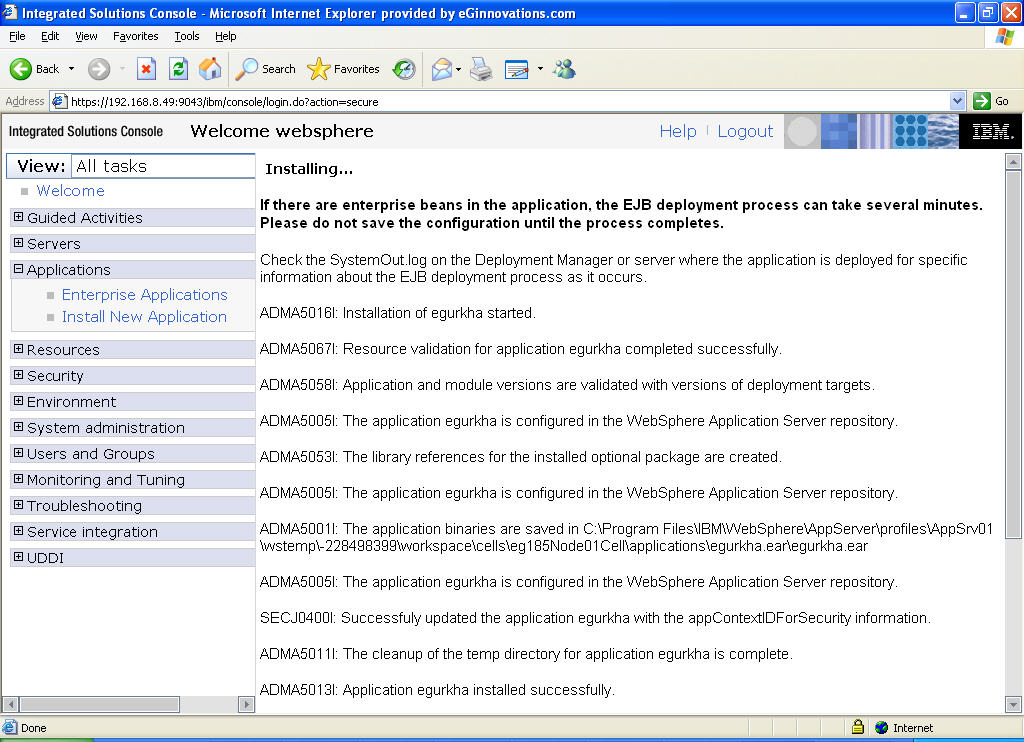Expand the UDDI node
The width and height of the screenshot is (1024, 742).
(x=18, y=557)
